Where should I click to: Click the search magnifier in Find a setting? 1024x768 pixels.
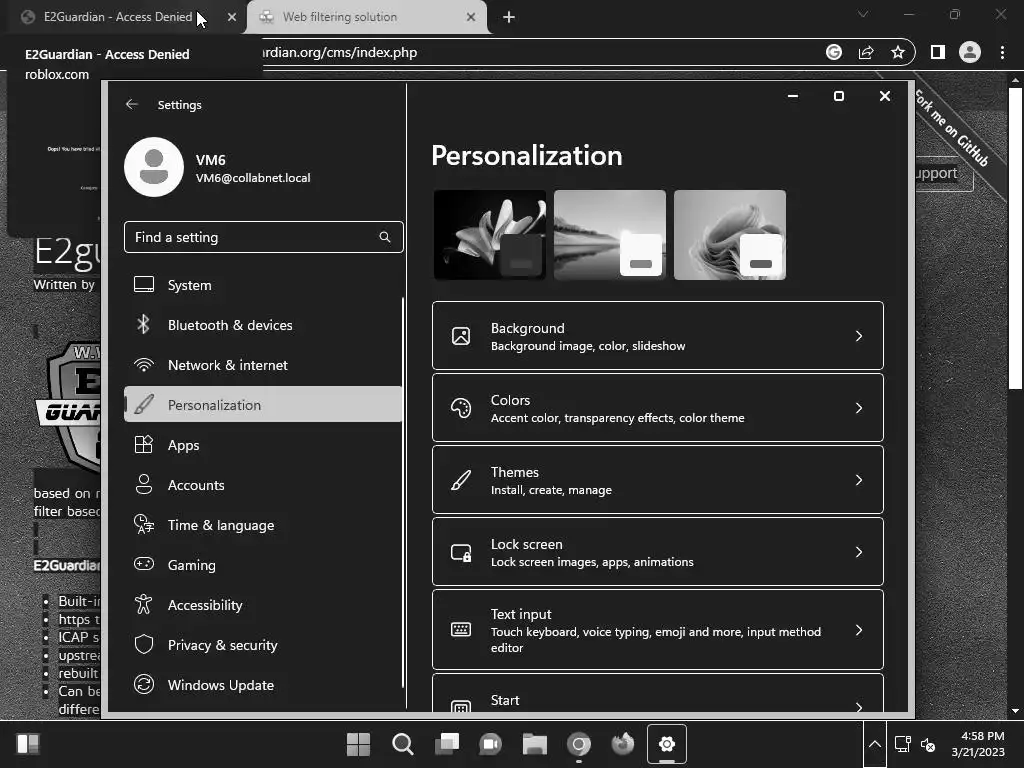point(385,237)
